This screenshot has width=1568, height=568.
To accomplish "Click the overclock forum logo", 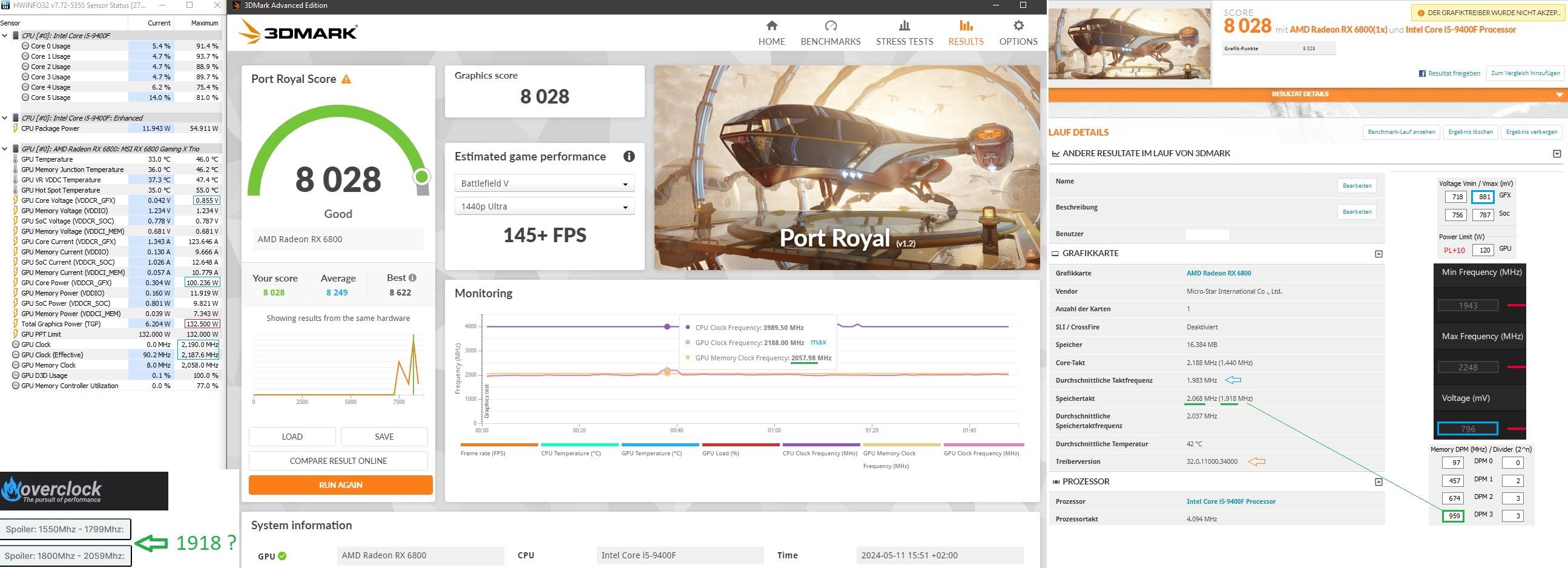I will 84,490.
